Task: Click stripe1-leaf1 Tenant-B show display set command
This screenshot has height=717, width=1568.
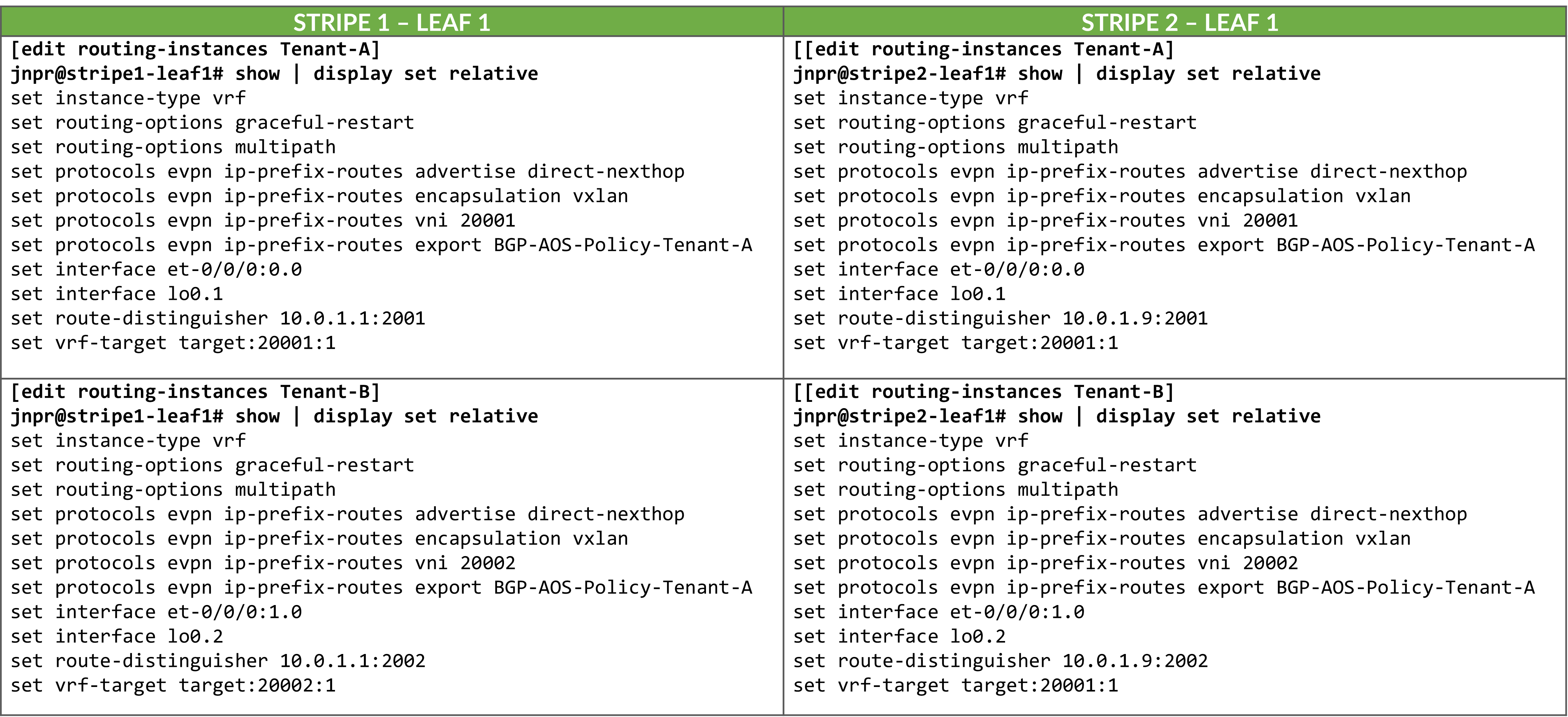Action: point(274,416)
